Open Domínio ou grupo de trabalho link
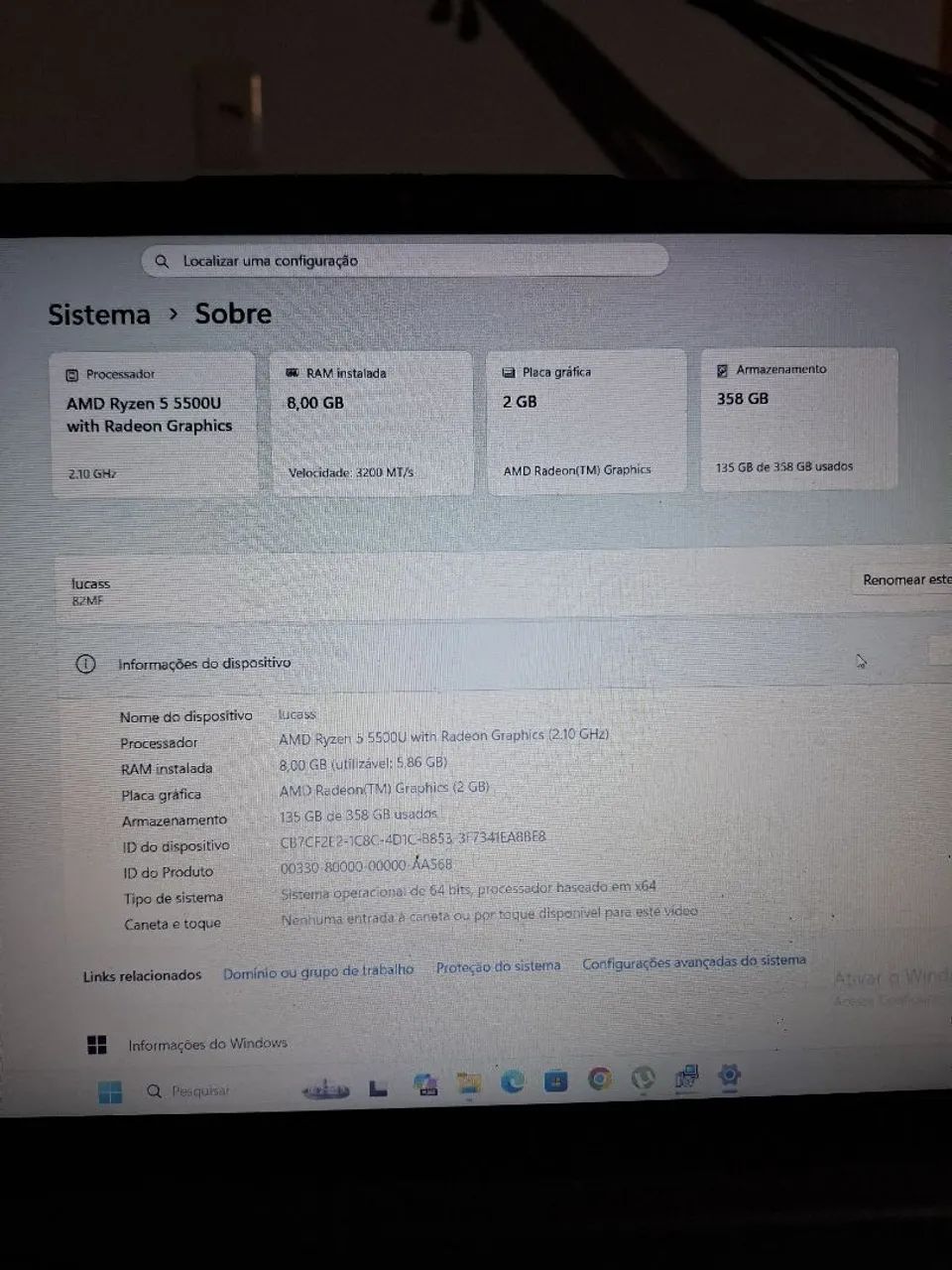This screenshot has width=952, height=1270. pos(318,971)
